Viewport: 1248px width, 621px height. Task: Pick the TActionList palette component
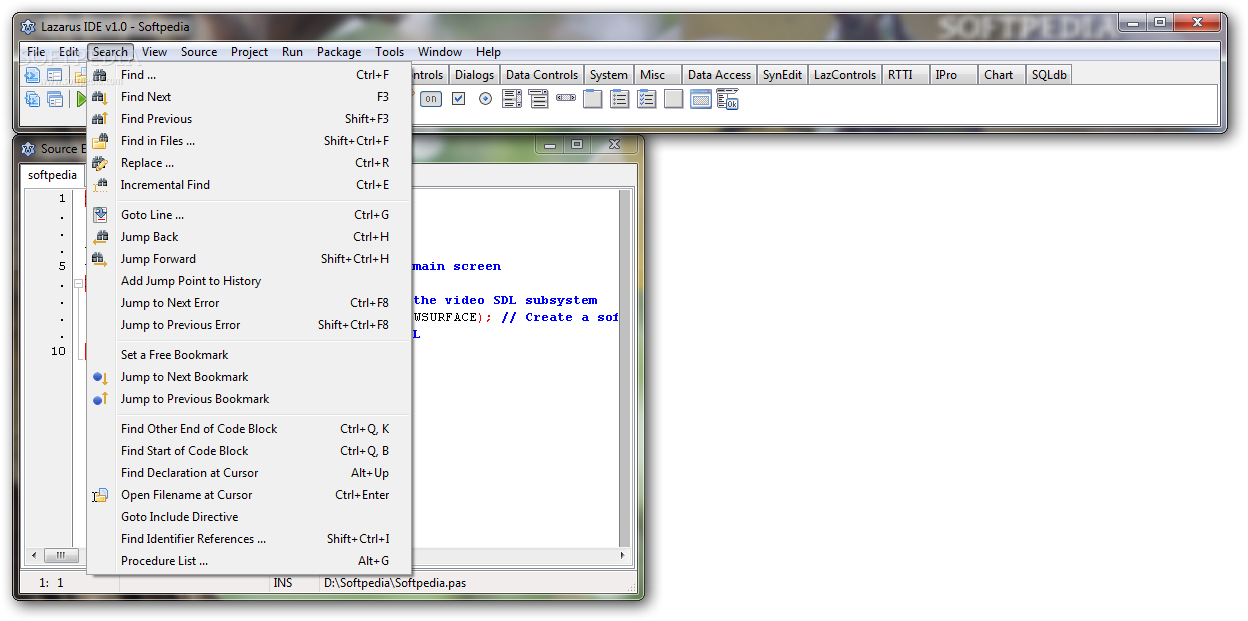(x=728, y=99)
